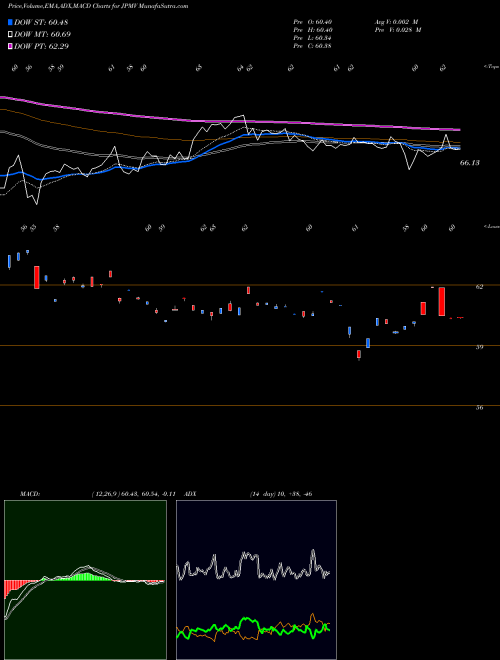The height and width of the screenshot is (660, 500).
Task: Click the blue DOW ST legend swatch
Action: click(x=10, y=22)
